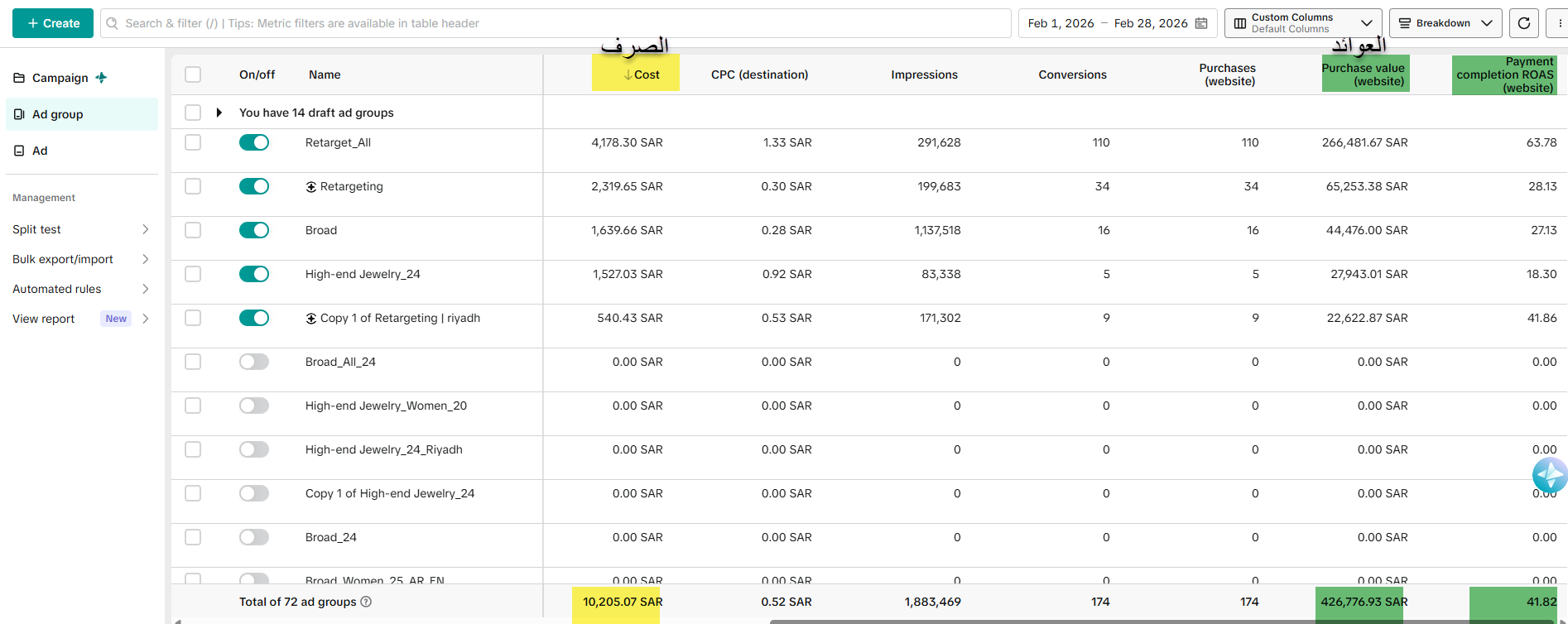Click the Ad group icon in sidebar
This screenshot has height=624, width=1568.
(19, 114)
